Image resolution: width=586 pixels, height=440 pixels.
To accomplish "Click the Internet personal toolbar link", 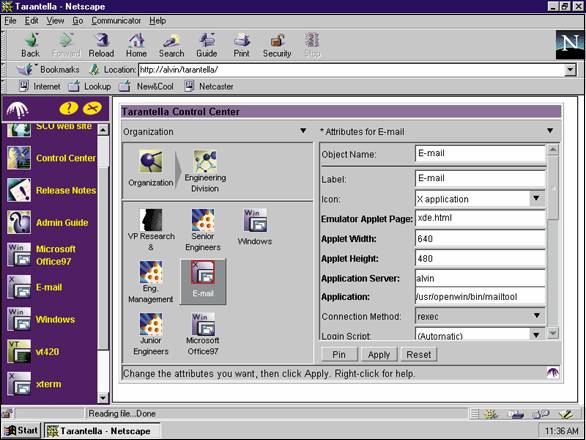I will 40,86.
